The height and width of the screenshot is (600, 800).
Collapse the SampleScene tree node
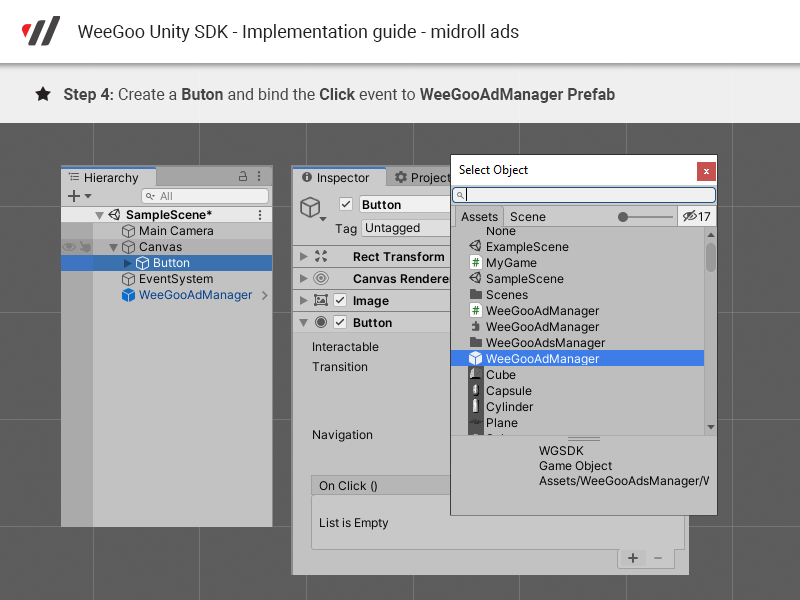99,215
